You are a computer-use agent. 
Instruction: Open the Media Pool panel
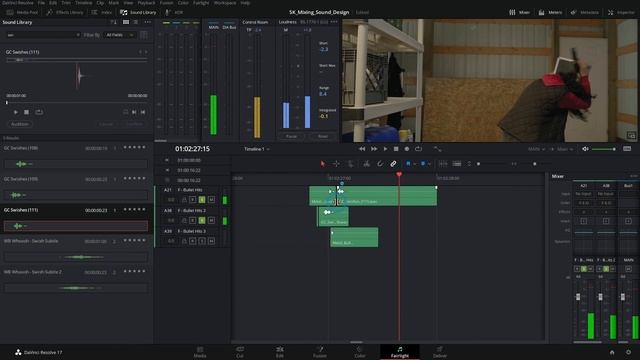tap(22, 12)
